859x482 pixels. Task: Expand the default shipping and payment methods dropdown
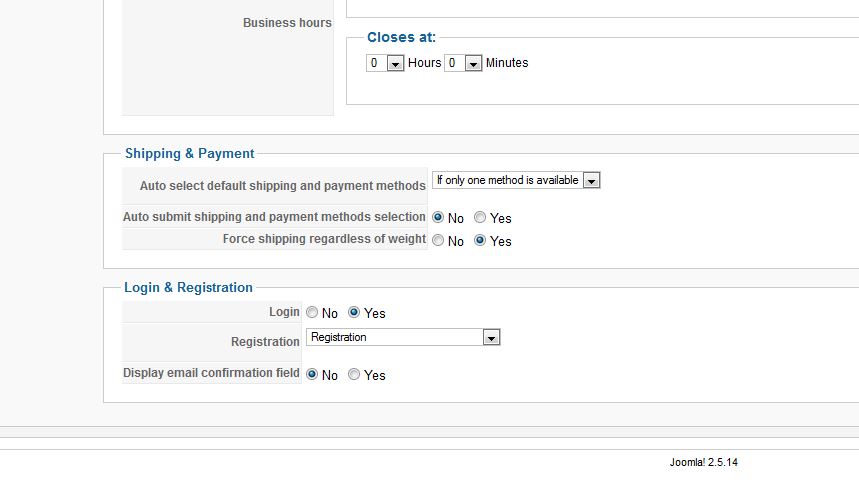[x=516, y=181]
